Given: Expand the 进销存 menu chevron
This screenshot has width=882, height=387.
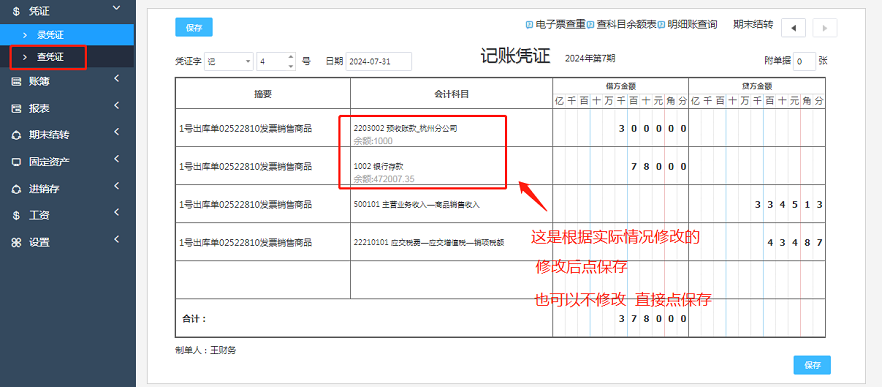Looking at the screenshot, I should (116, 186).
